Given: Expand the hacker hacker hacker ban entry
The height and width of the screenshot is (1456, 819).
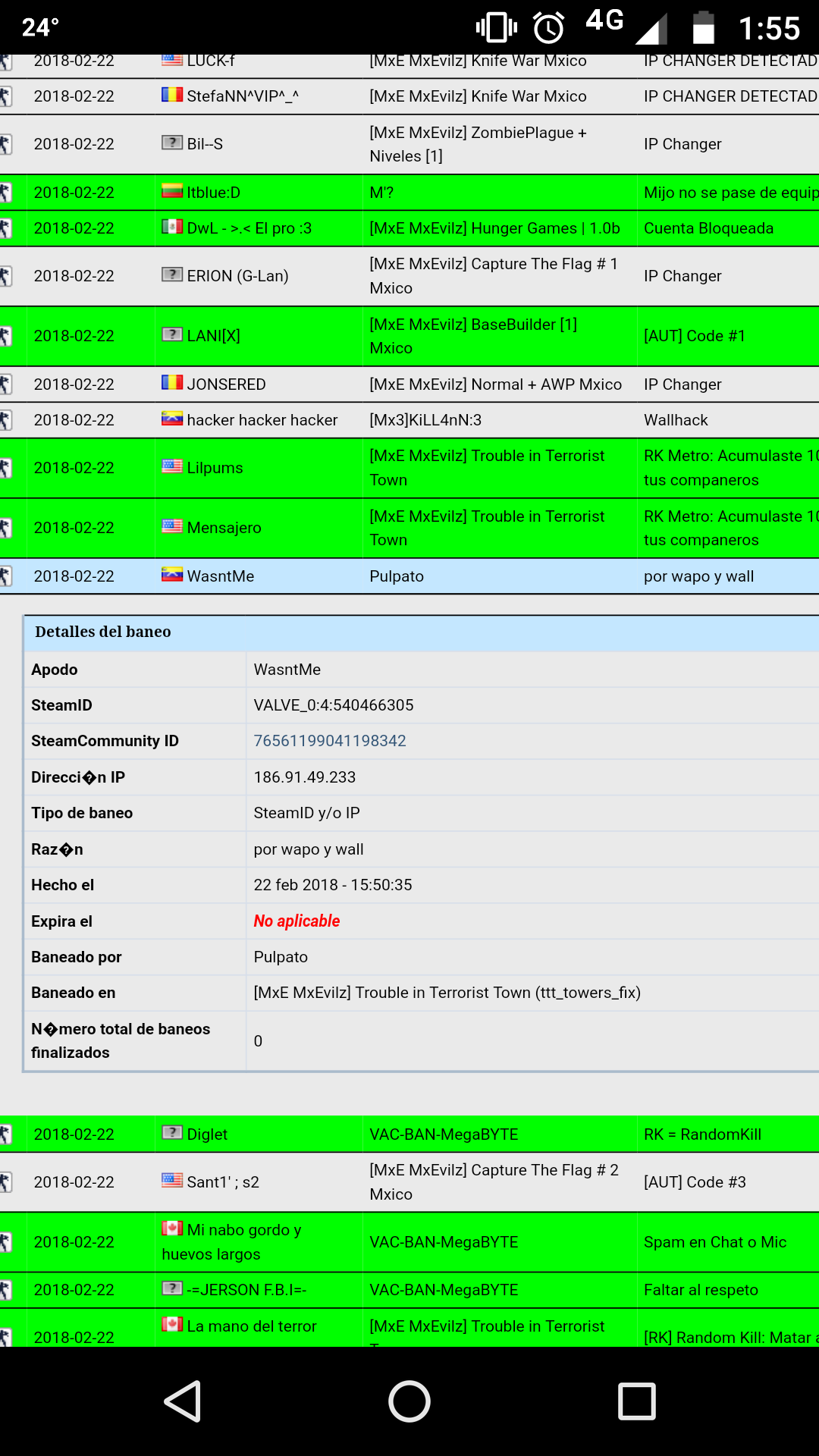Looking at the screenshot, I should pyautogui.click(x=409, y=420).
